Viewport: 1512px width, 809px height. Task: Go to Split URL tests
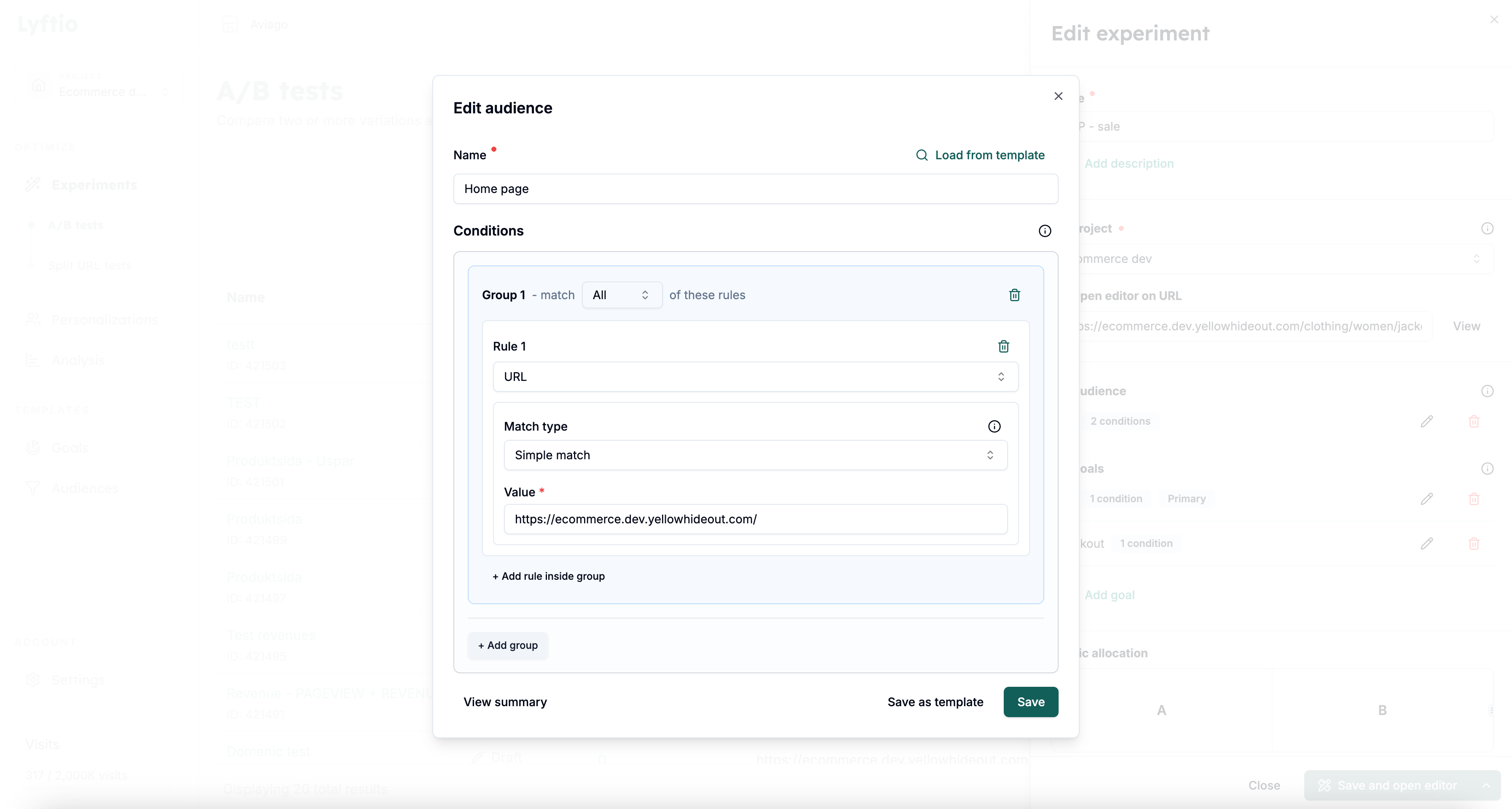tap(89, 265)
